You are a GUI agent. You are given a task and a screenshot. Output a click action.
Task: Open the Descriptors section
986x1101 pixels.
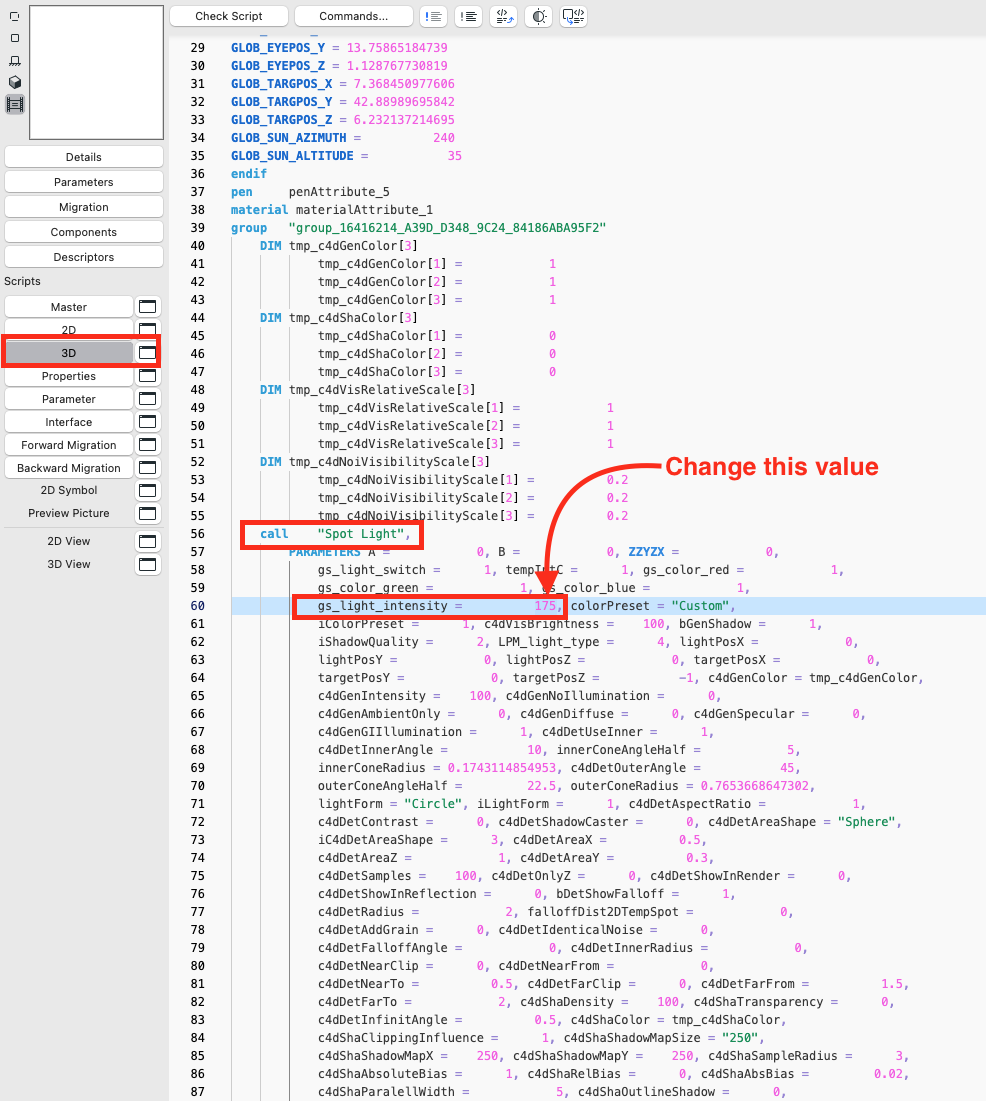pyautogui.click(x=84, y=257)
